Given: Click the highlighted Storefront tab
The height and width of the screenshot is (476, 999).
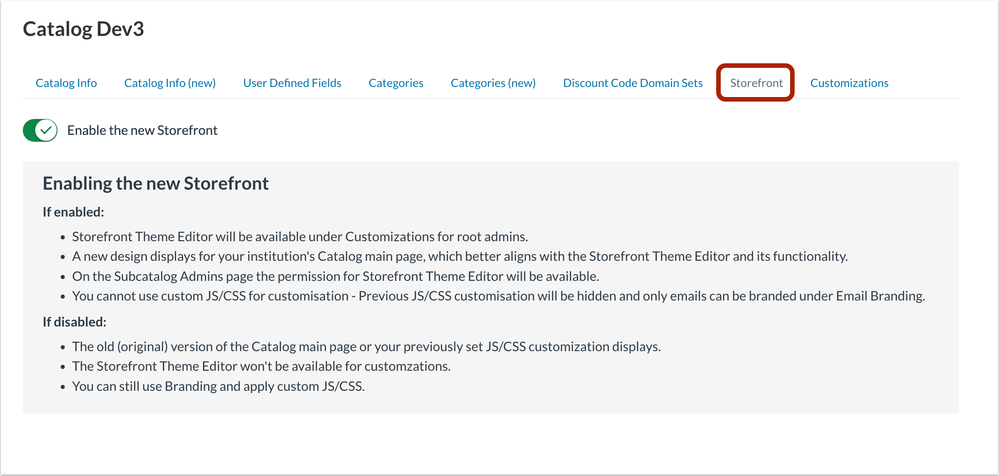Looking at the screenshot, I should (756, 83).
